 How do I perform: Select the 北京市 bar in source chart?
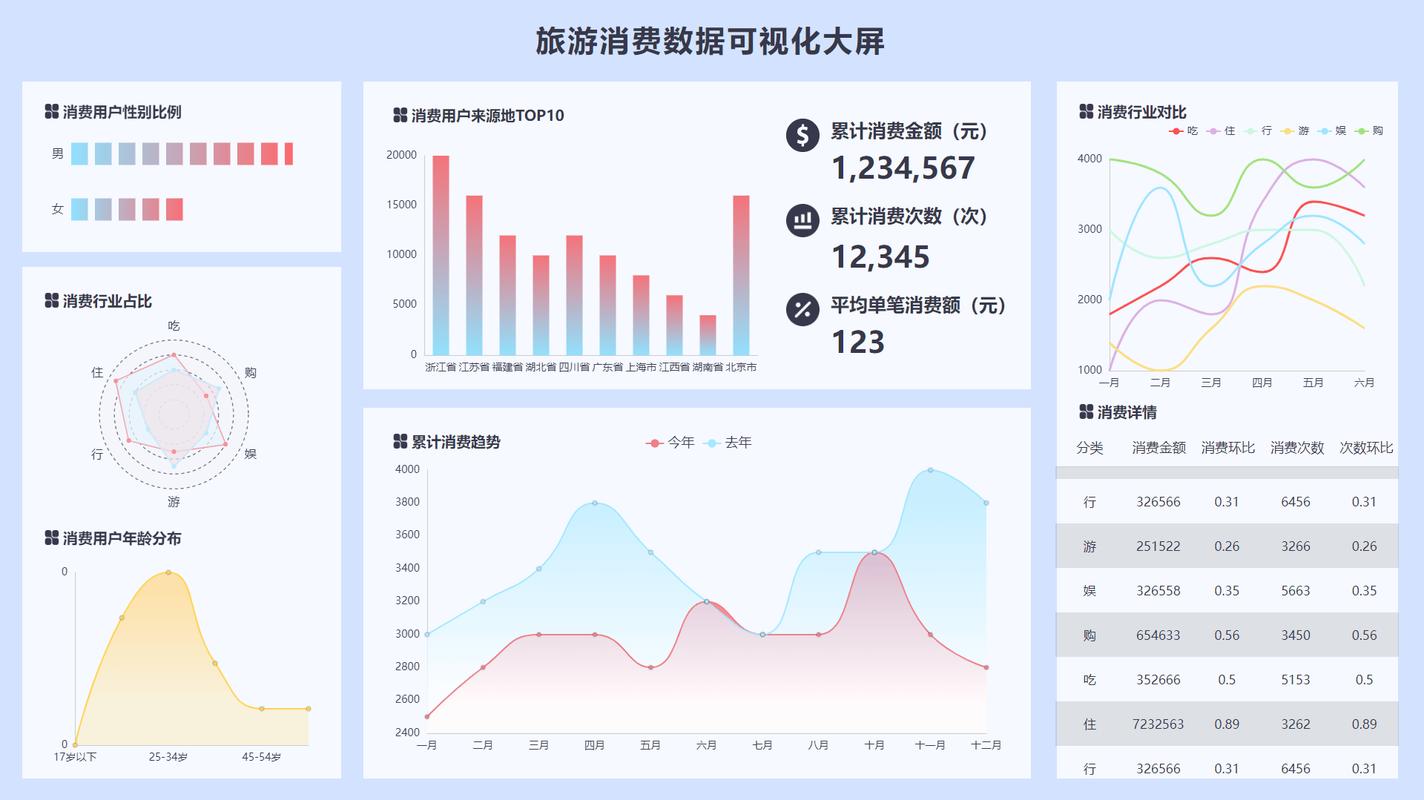point(741,275)
